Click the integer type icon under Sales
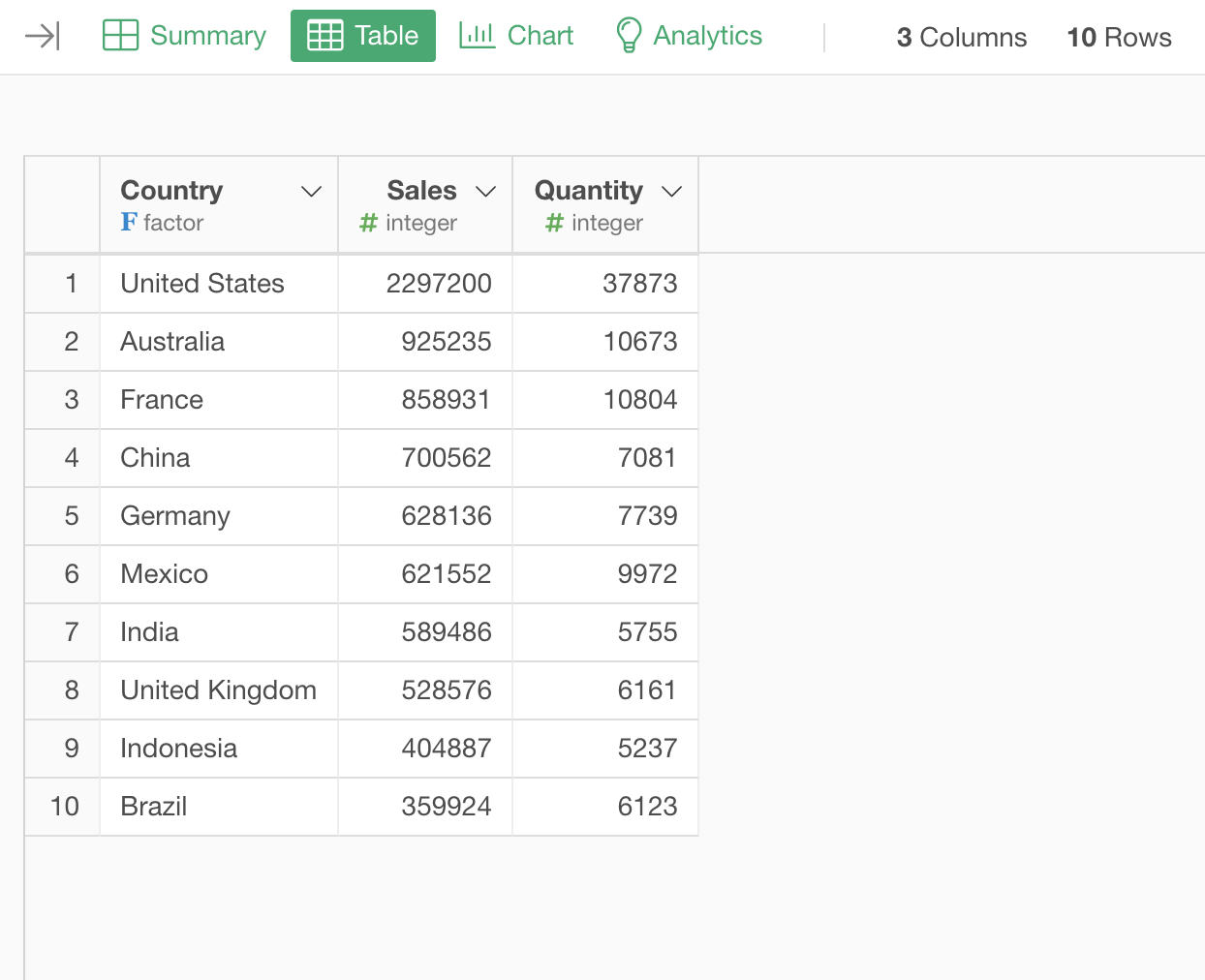The height and width of the screenshot is (980, 1205). pyautogui.click(x=367, y=223)
